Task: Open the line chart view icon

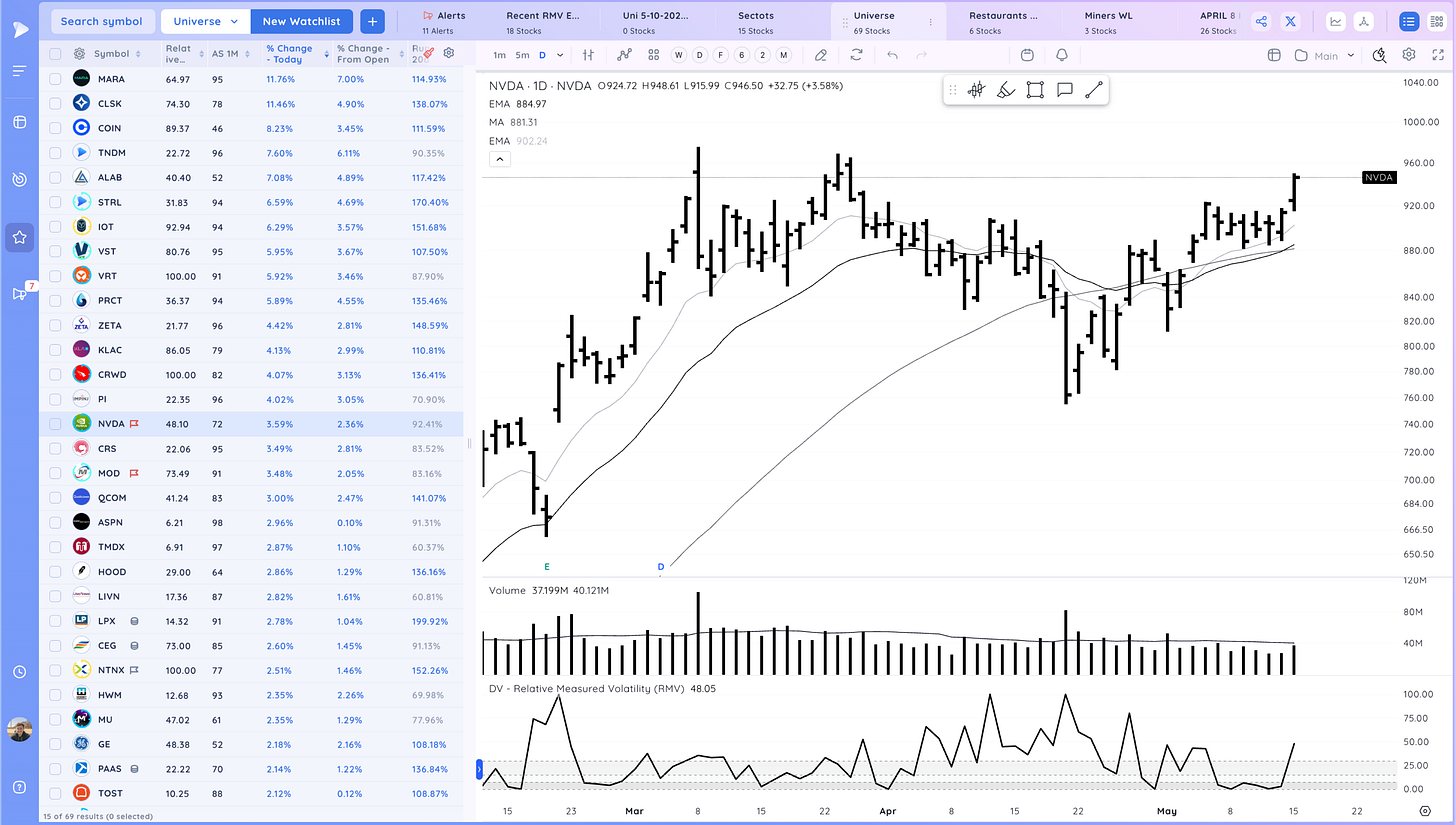Action: pyautogui.click(x=1336, y=21)
